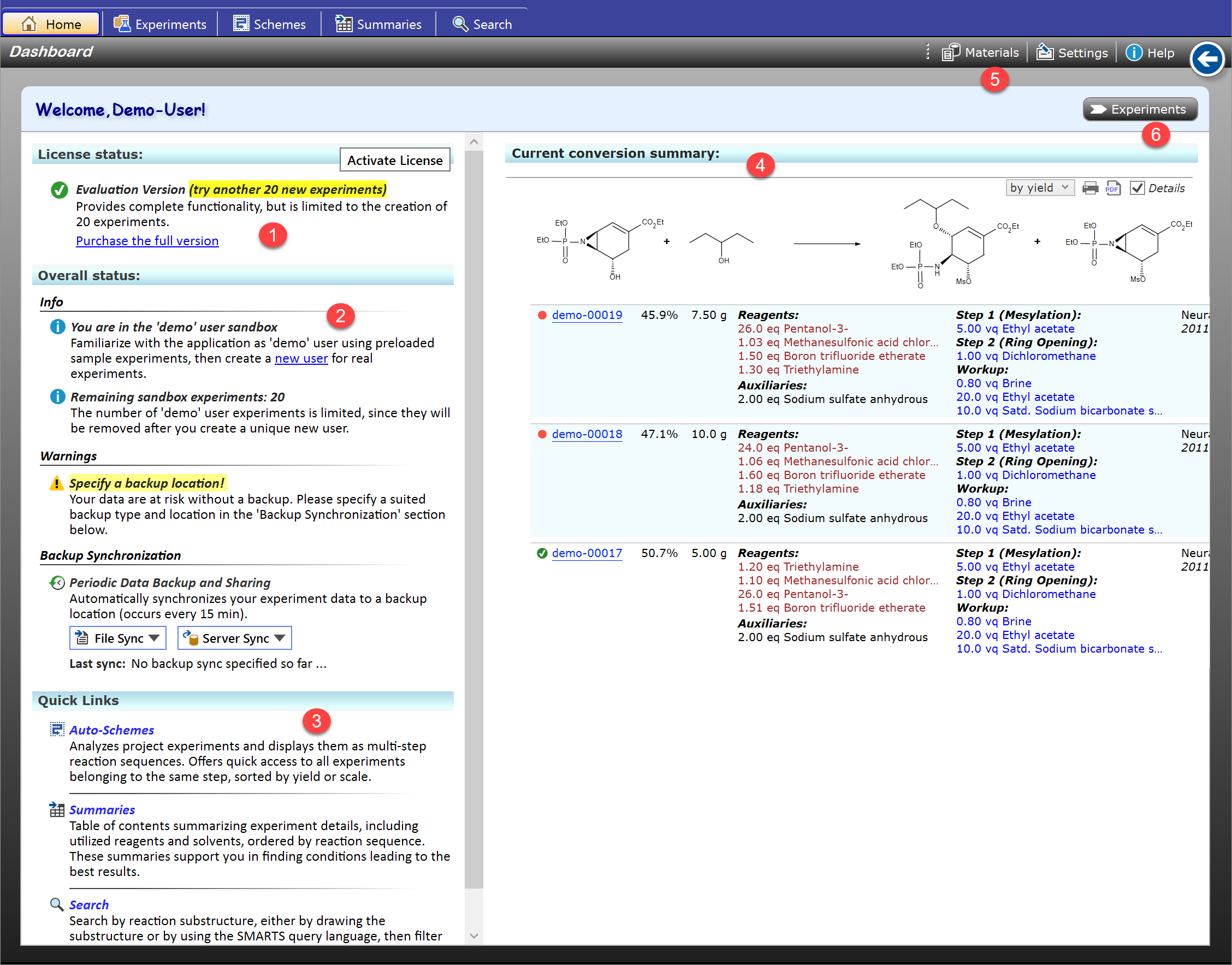This screenshot has height=965, width=1232.
Task: Switch to the Schemes tab
Action: [269, 23]
